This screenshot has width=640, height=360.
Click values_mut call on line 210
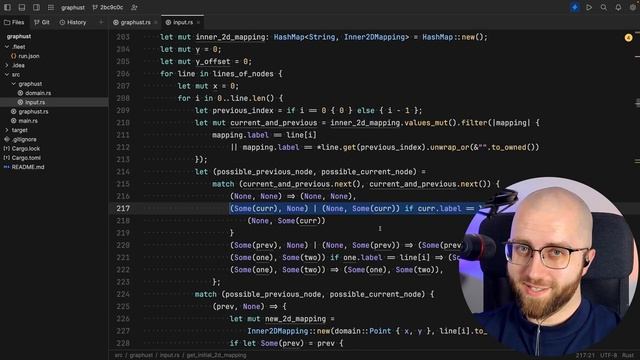coord(426,123)
